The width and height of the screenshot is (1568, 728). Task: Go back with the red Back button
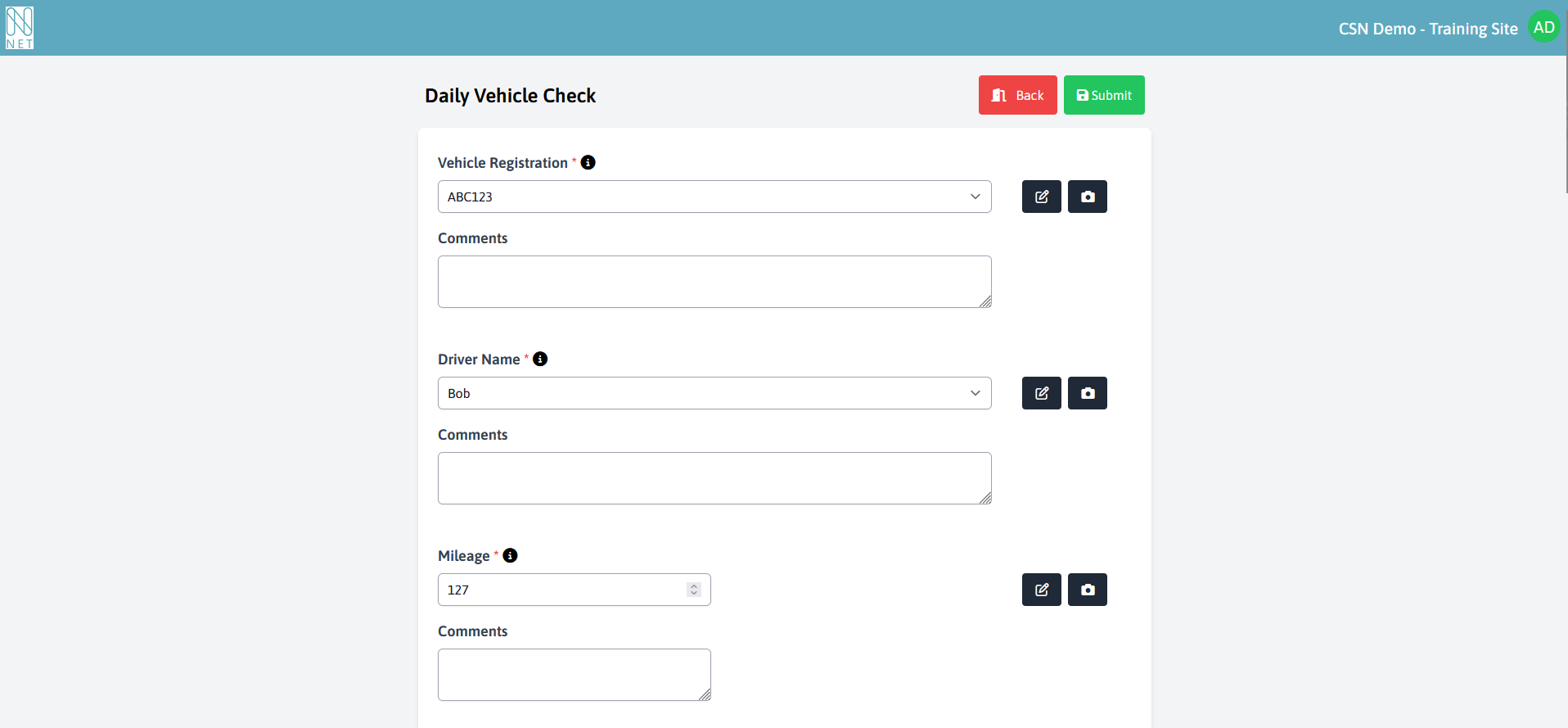[1017, 95]
